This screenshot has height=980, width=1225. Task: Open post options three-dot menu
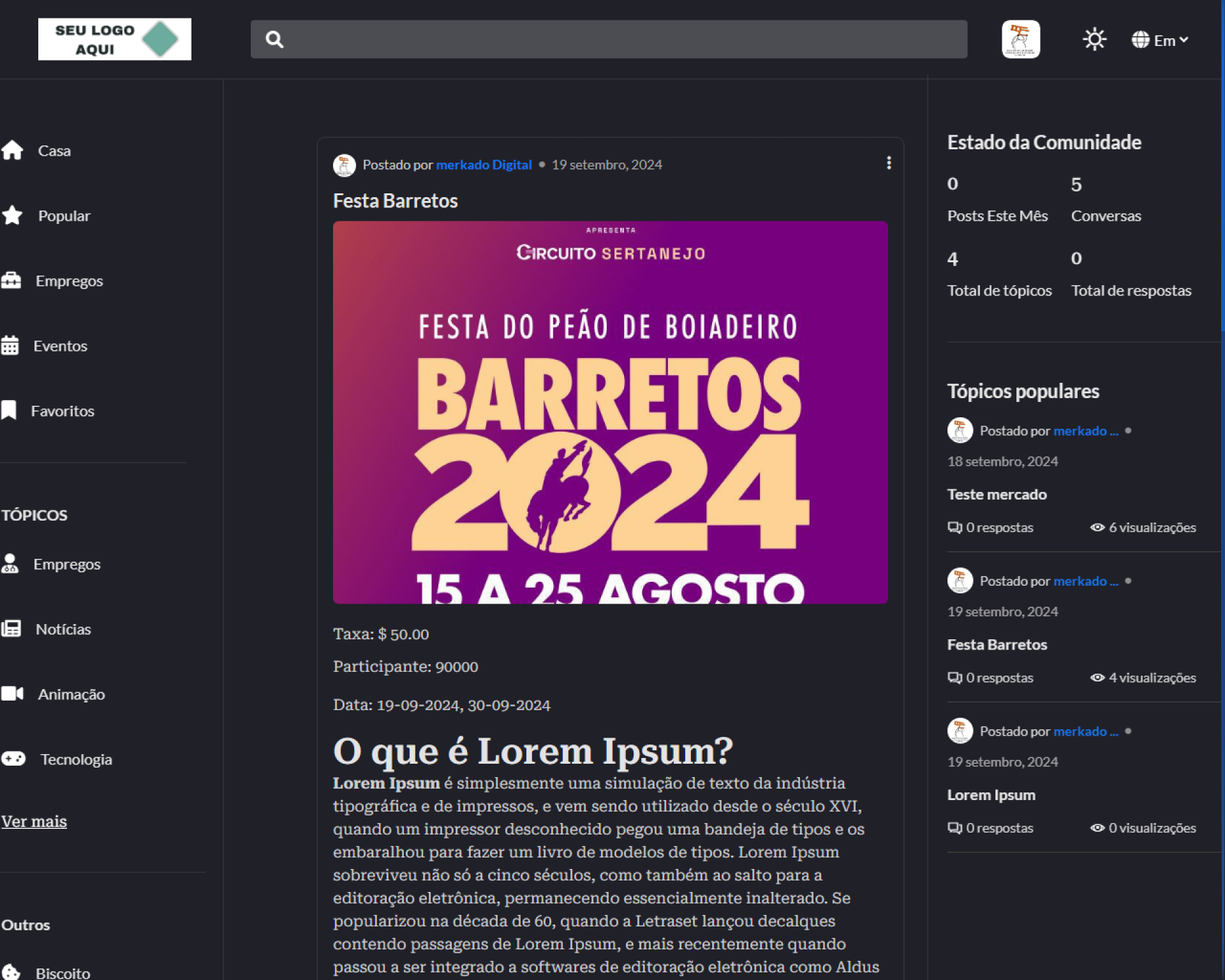(889, 163)
